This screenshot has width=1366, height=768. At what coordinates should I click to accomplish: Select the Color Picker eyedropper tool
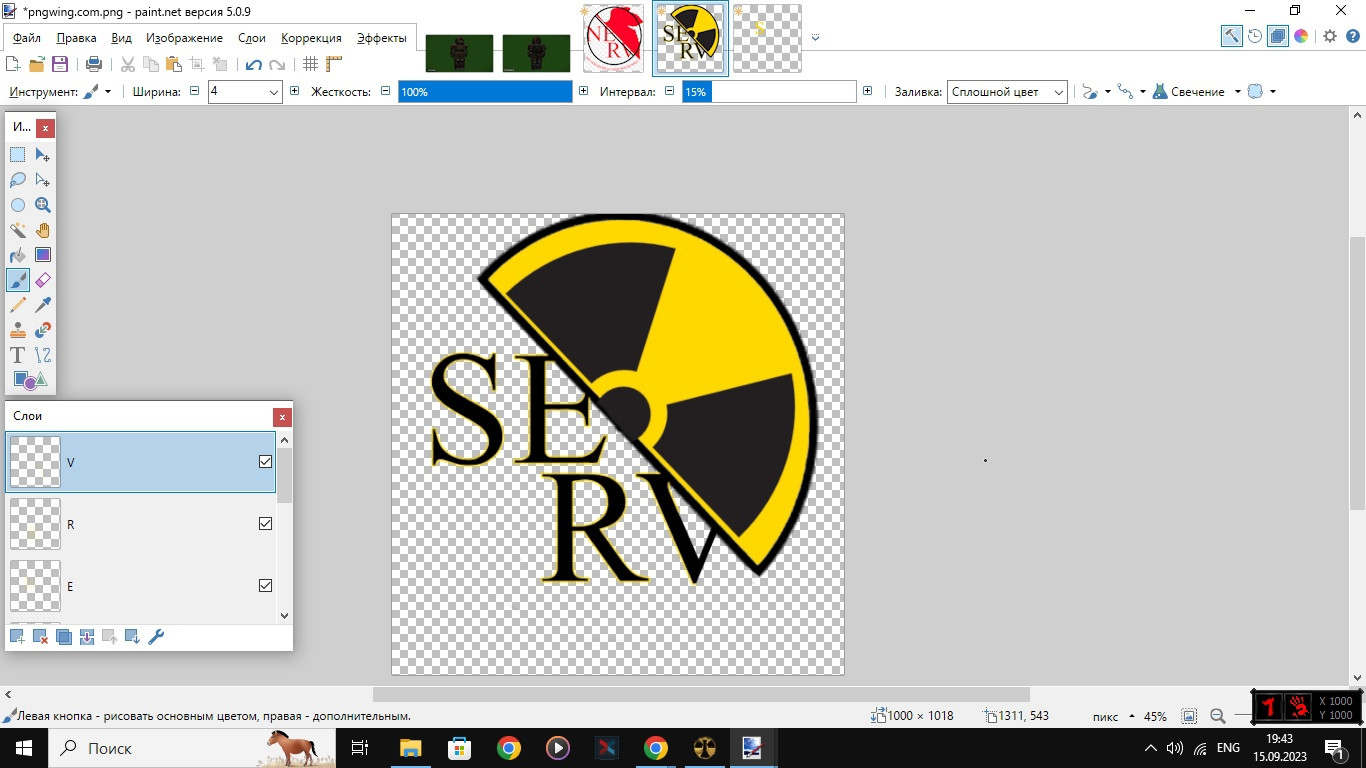point(43,305)
